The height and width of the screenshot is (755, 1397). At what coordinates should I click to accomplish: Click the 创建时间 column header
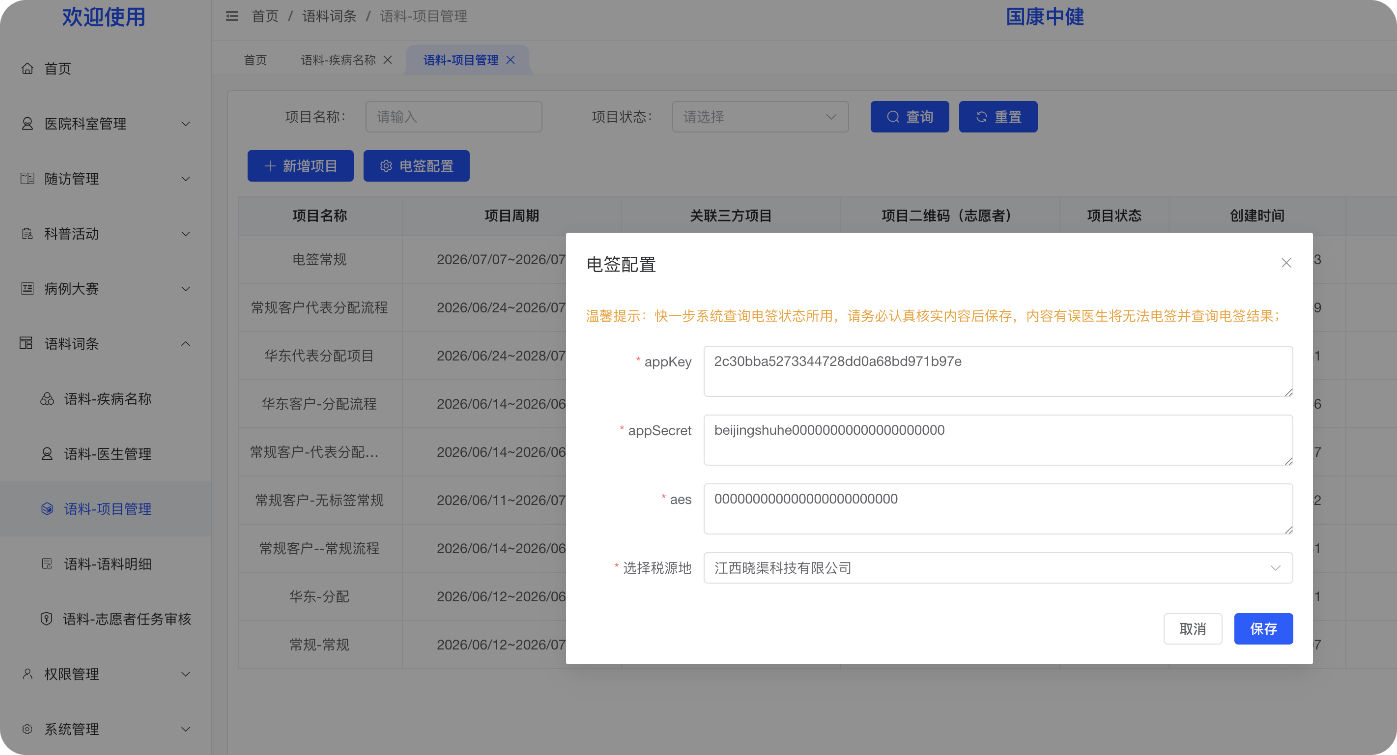click(1257, 216)
